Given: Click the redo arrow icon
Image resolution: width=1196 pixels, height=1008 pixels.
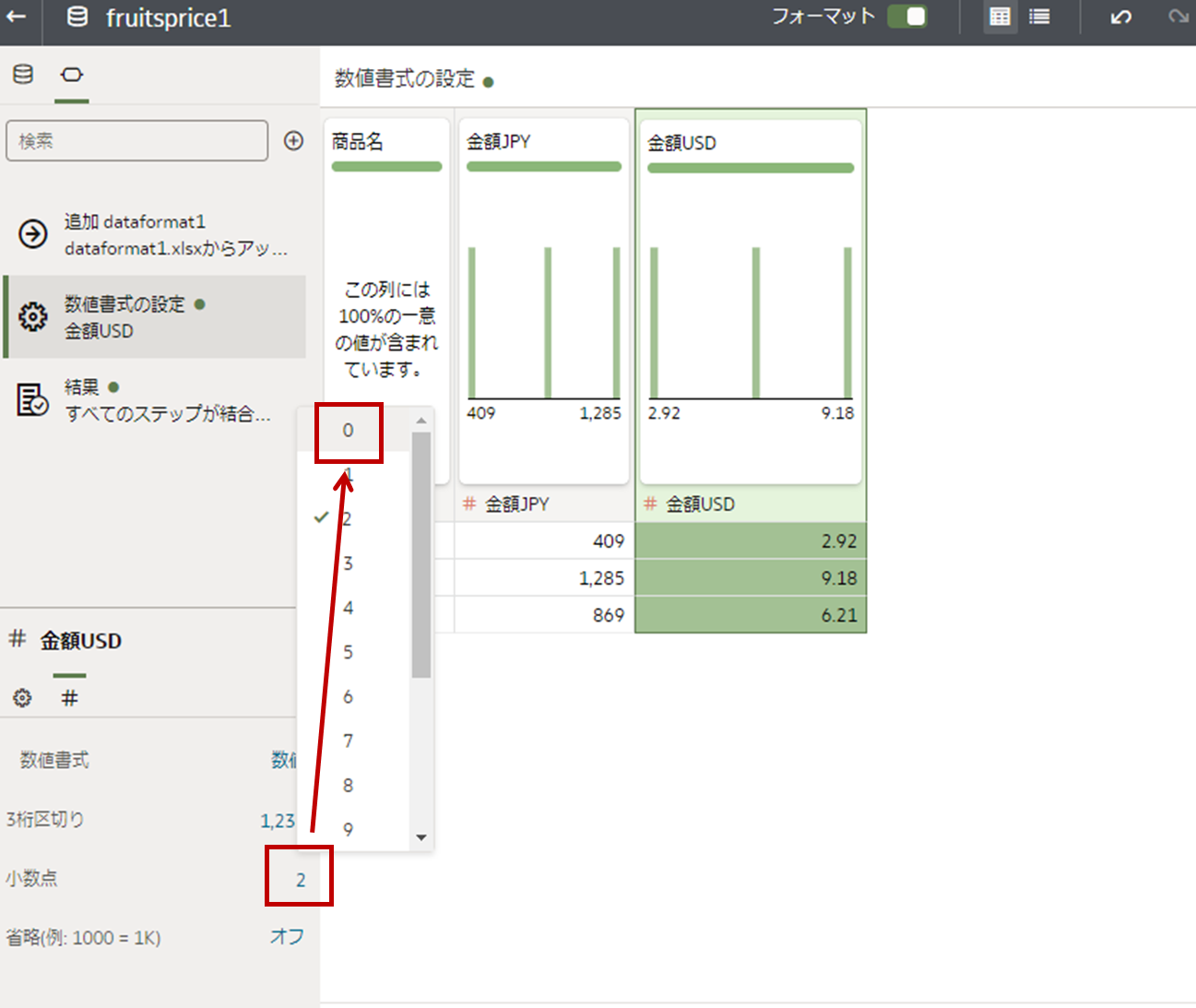Looking at the screenshot, I should tap(1178, 17).
